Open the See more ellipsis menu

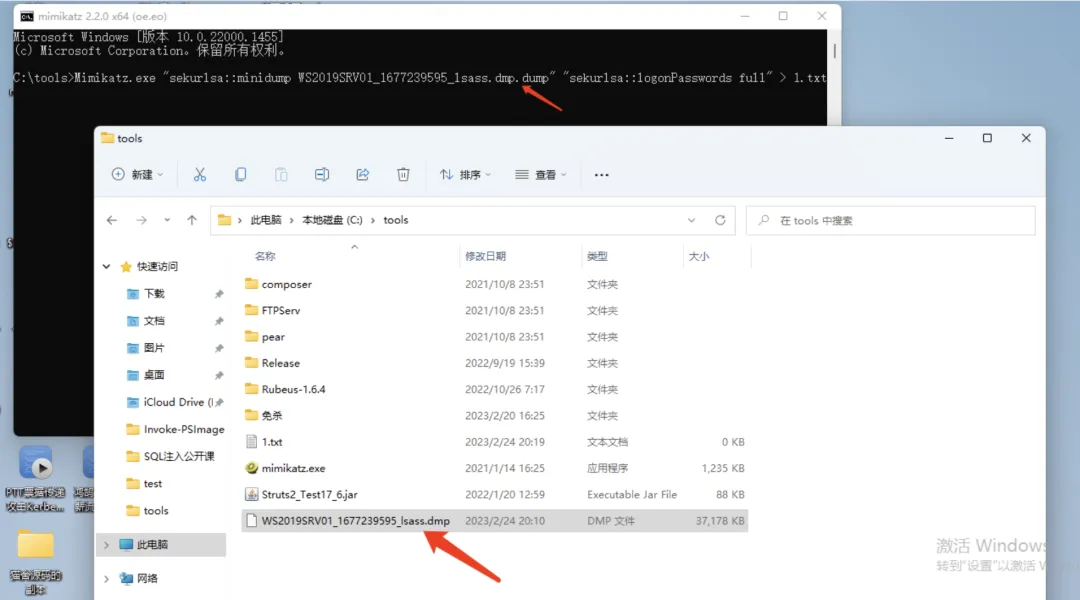click(x=601, y=174)
